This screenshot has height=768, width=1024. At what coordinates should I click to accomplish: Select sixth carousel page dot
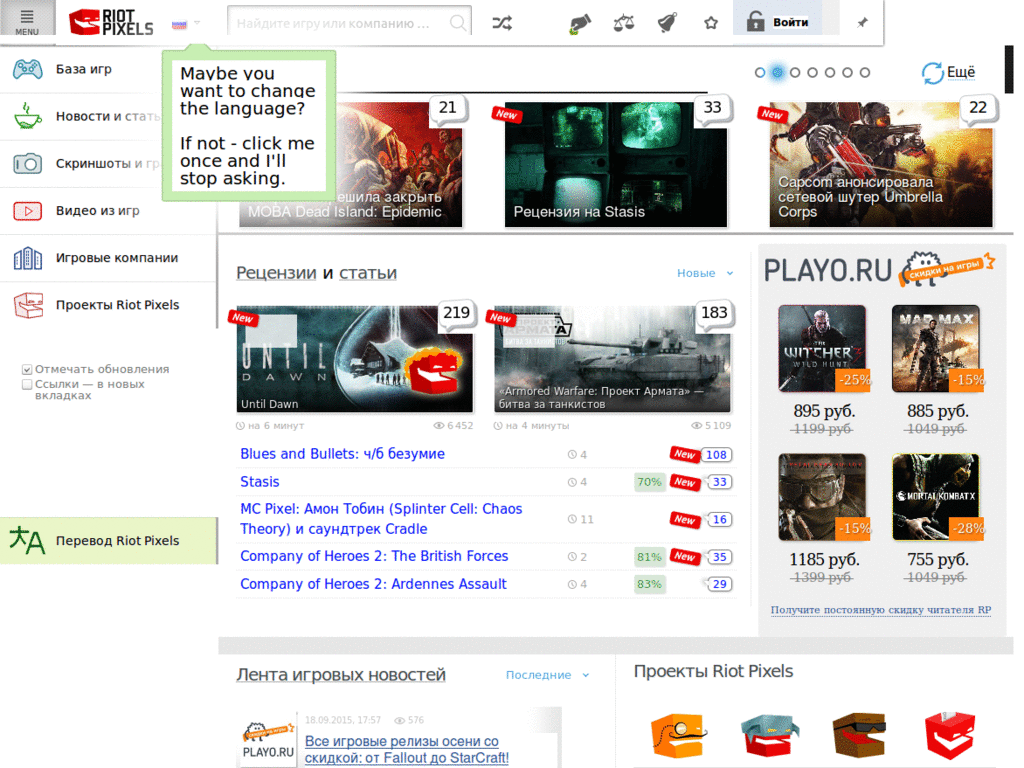click(847, 72)
